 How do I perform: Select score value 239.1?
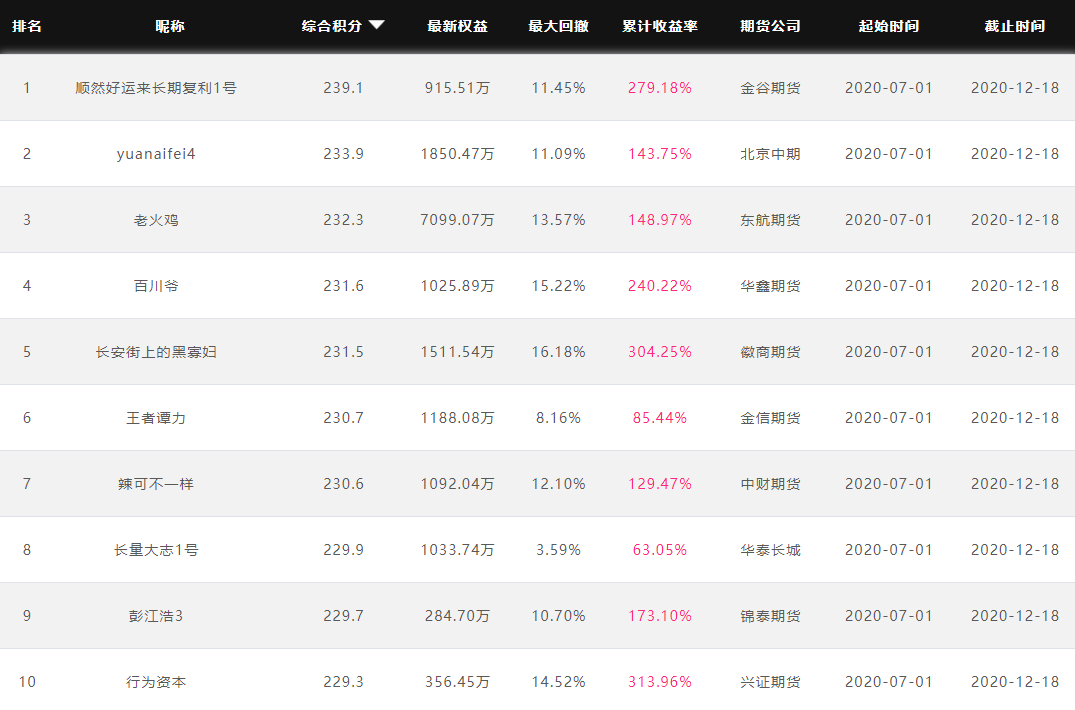pyautogui.click(x=343, y=88)
